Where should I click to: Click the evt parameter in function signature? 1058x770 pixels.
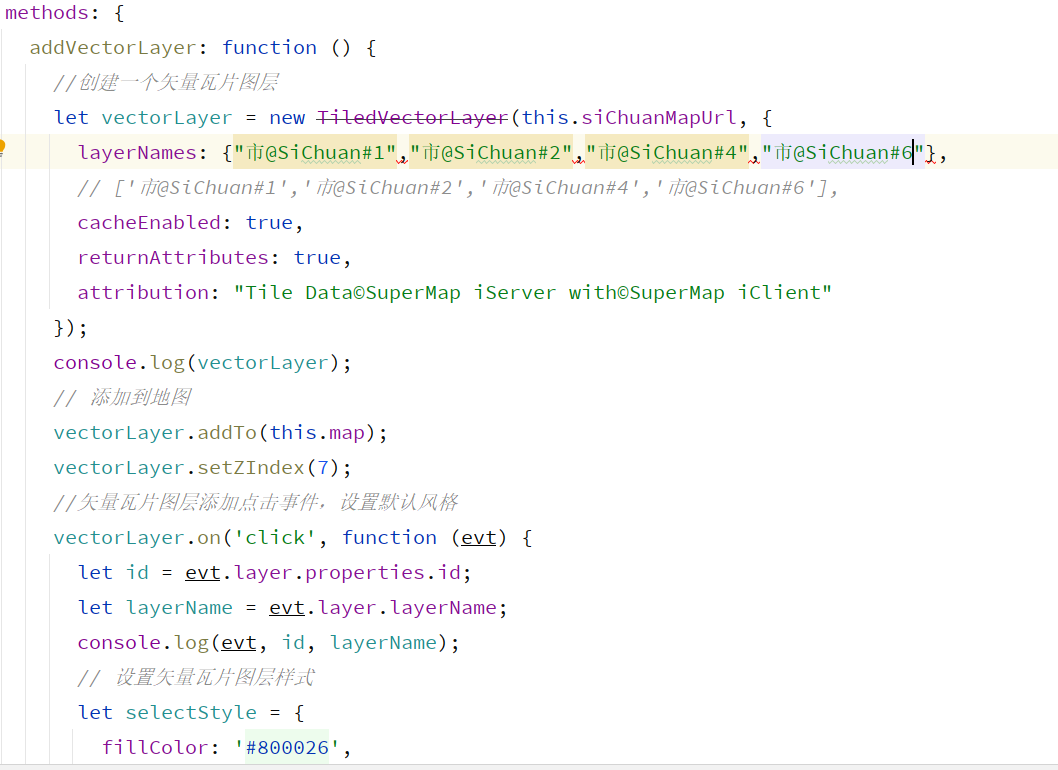pos(478,538)
